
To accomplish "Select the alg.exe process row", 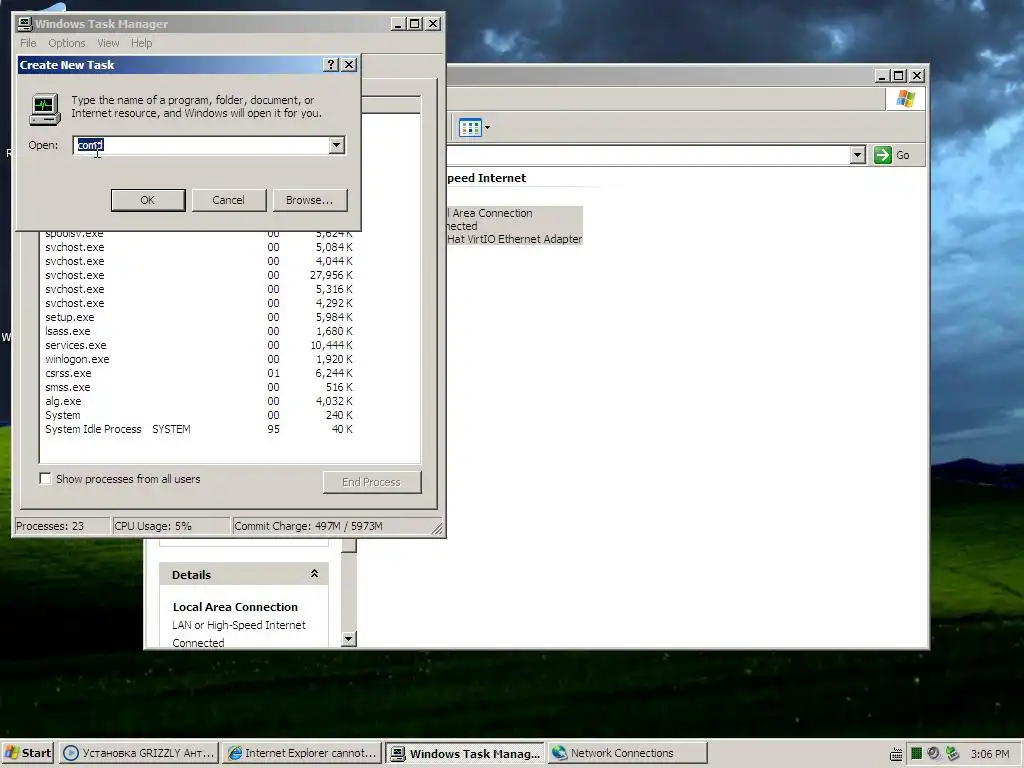I will (199, 401).
